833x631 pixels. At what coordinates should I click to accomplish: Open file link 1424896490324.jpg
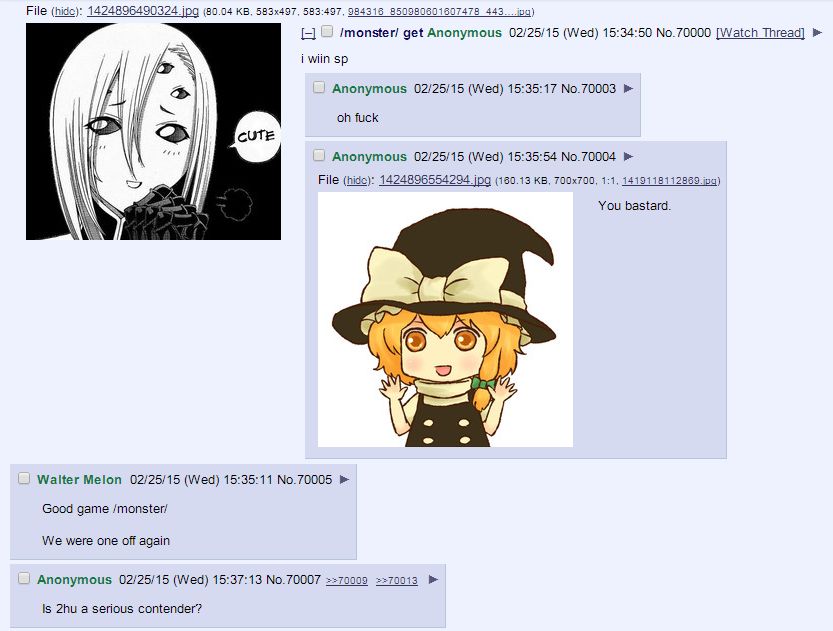pos(143,11)
